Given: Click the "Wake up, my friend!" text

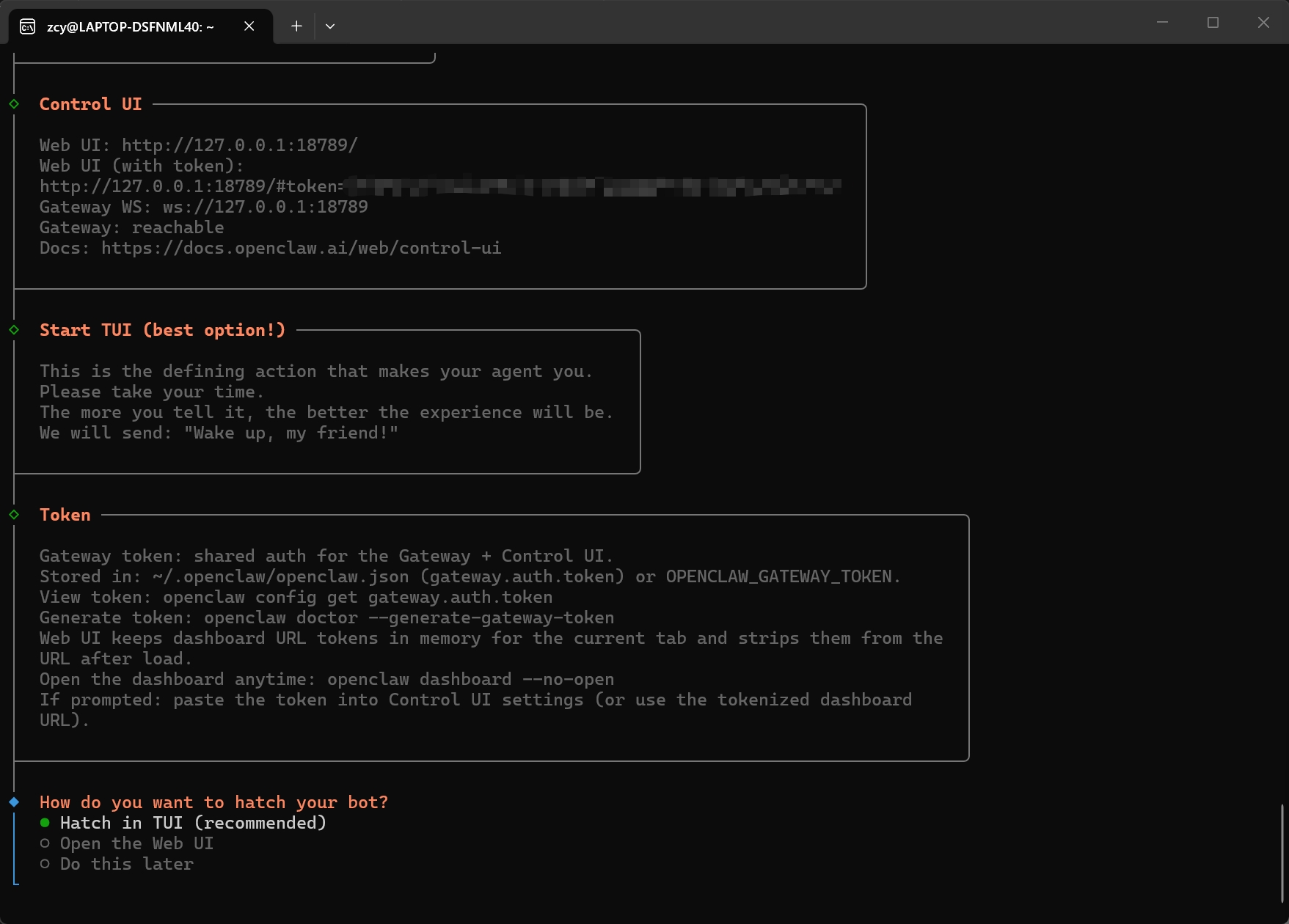Looking at the screenshot, I should tap(291, 433).
